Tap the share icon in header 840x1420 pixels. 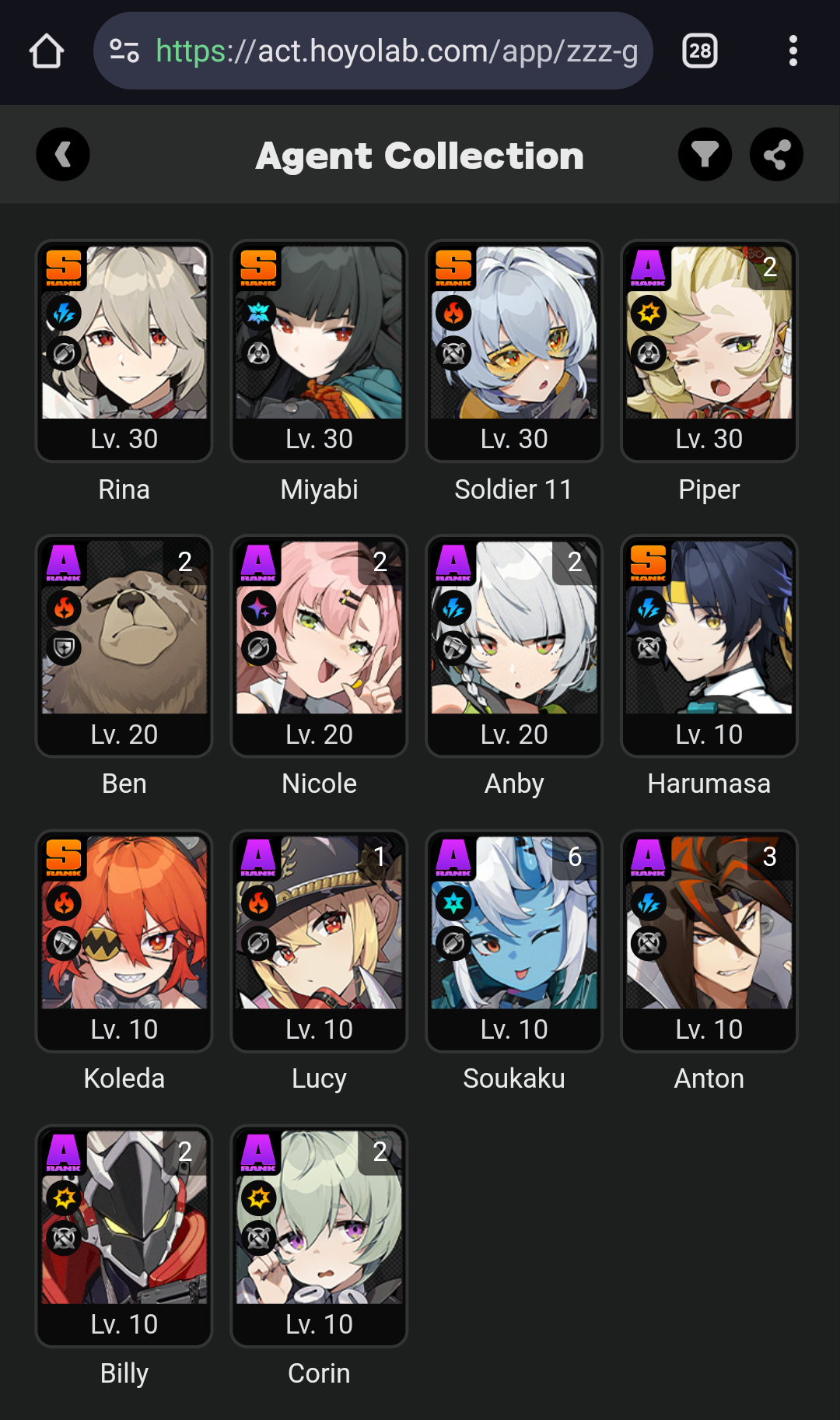tap(776, 155)
